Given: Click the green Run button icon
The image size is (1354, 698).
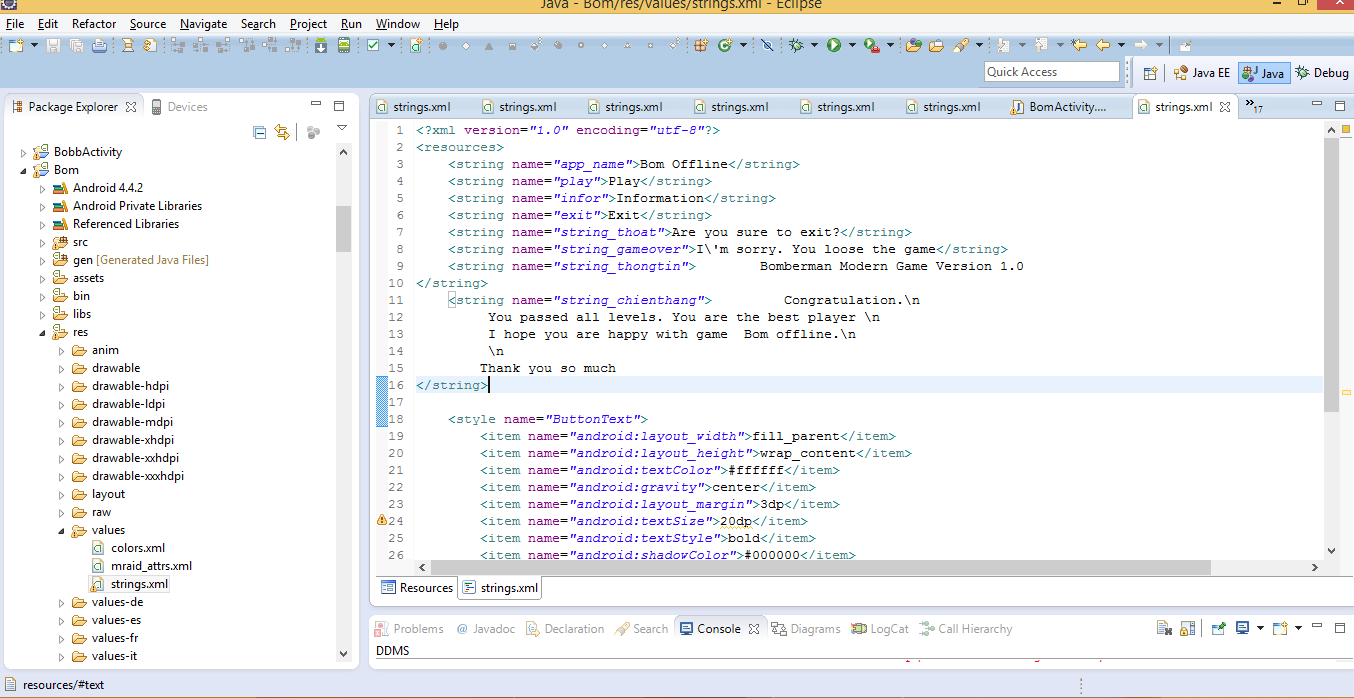Looking at the screenshot, I should tap(834, 45).
